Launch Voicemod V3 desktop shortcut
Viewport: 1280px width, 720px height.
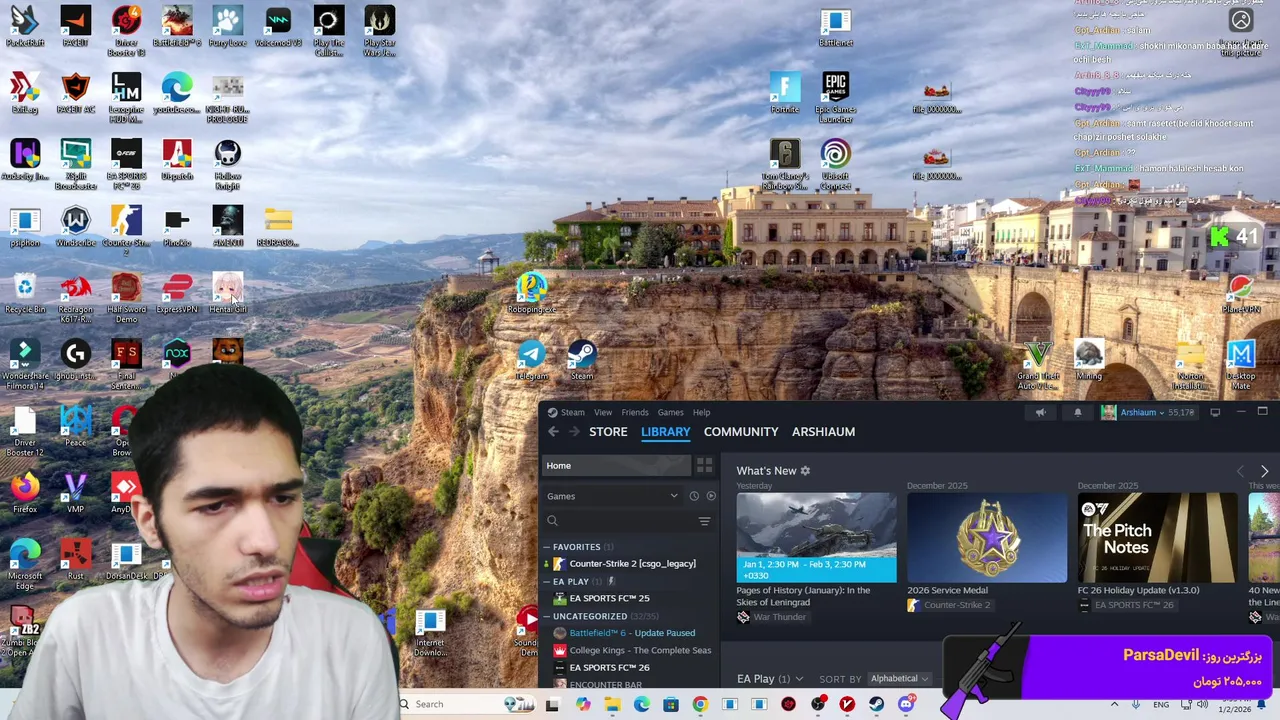[x=278, y=25]
